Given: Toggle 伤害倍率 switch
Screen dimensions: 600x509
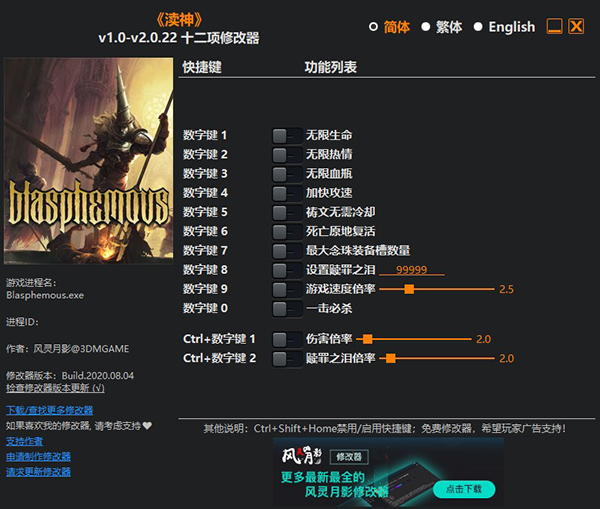Looking at the screenshot, I should (287, 339).
